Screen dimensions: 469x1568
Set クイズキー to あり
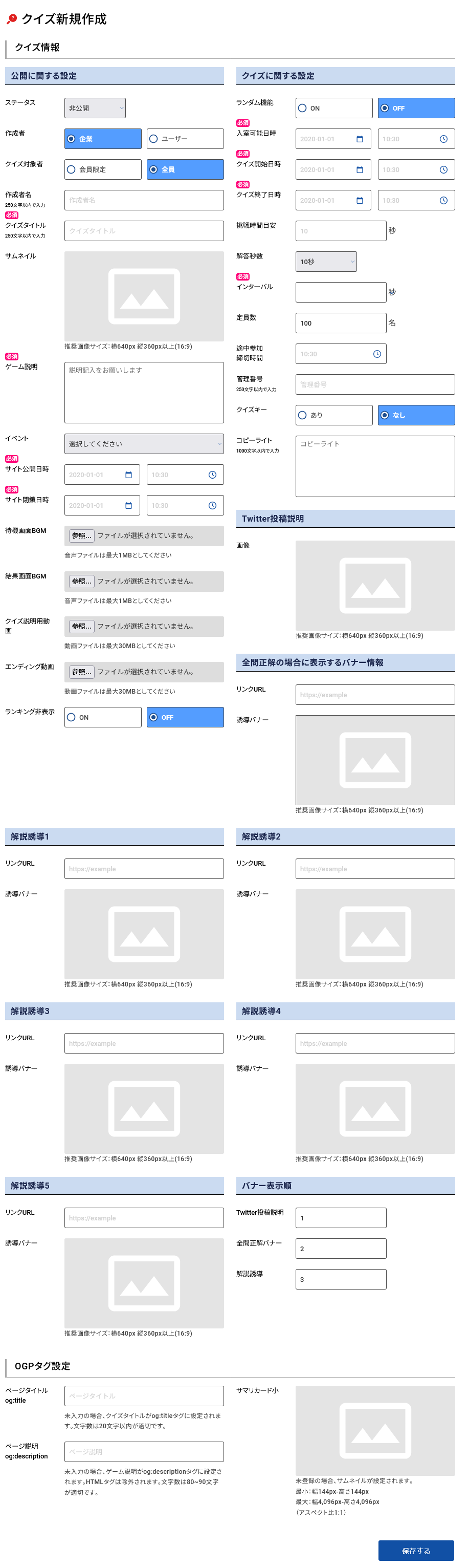334,415
